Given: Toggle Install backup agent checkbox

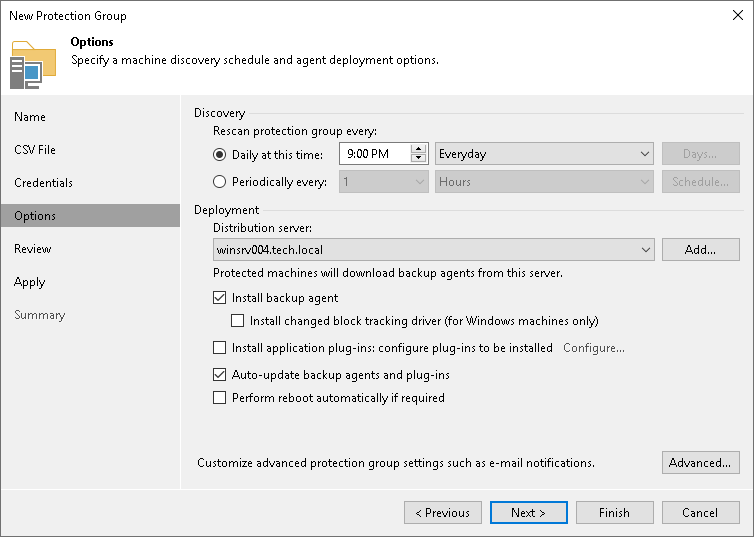Looking at the screenshot, I should [219, 298].
